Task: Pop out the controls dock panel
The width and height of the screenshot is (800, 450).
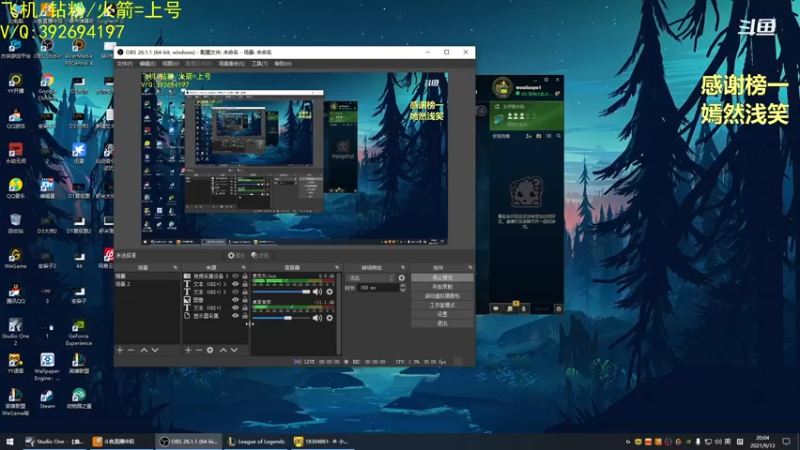Action: (470, 267)
